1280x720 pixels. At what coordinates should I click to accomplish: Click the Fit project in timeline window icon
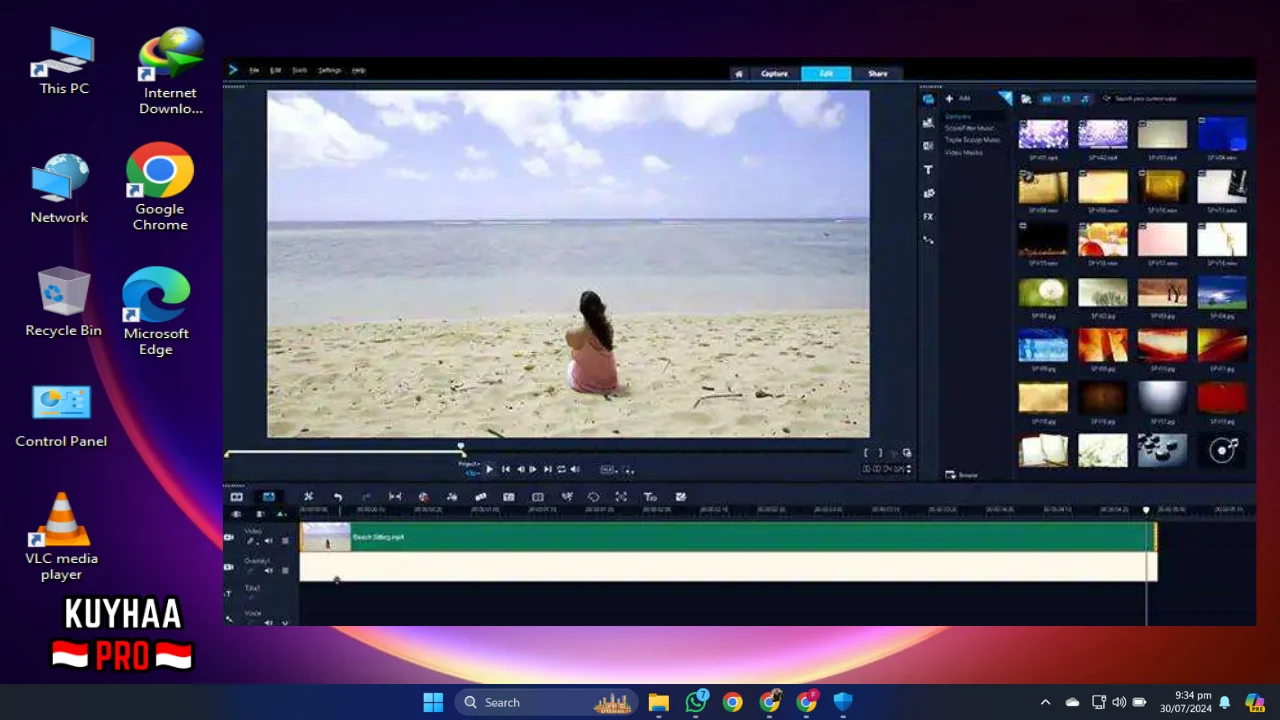click(395, 497)
